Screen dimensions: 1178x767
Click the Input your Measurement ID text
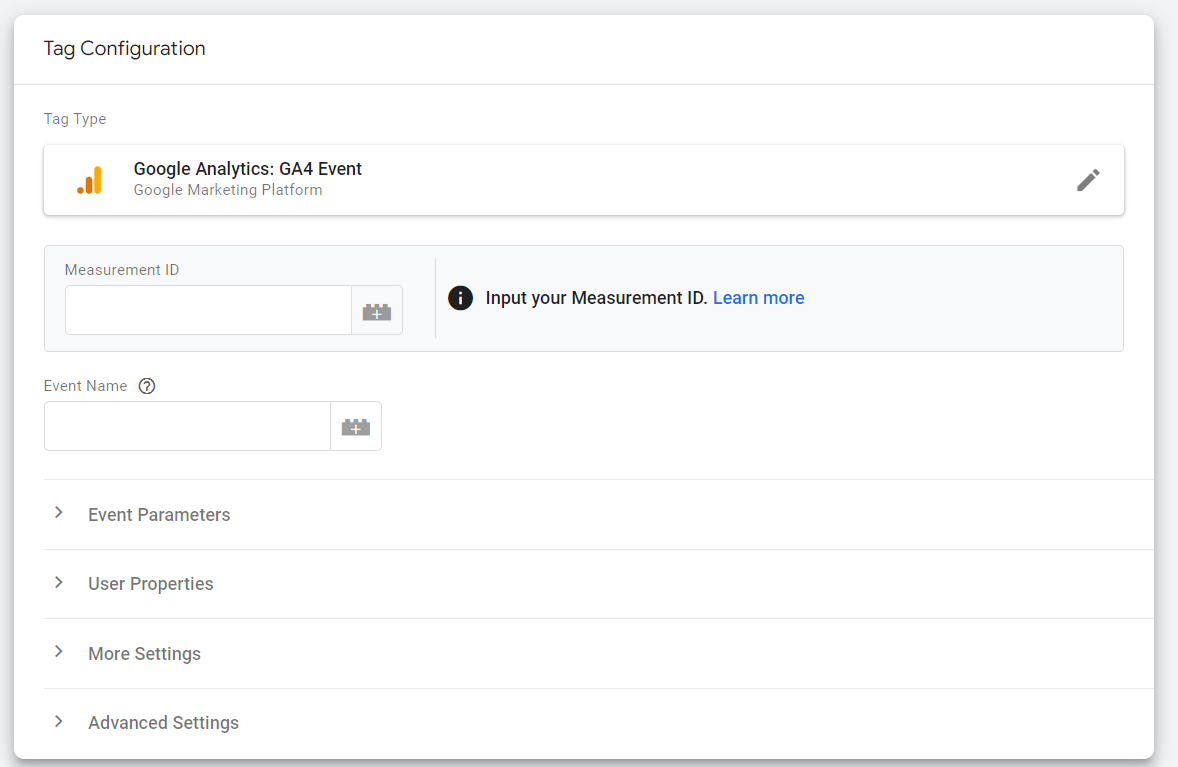(597, 298)
